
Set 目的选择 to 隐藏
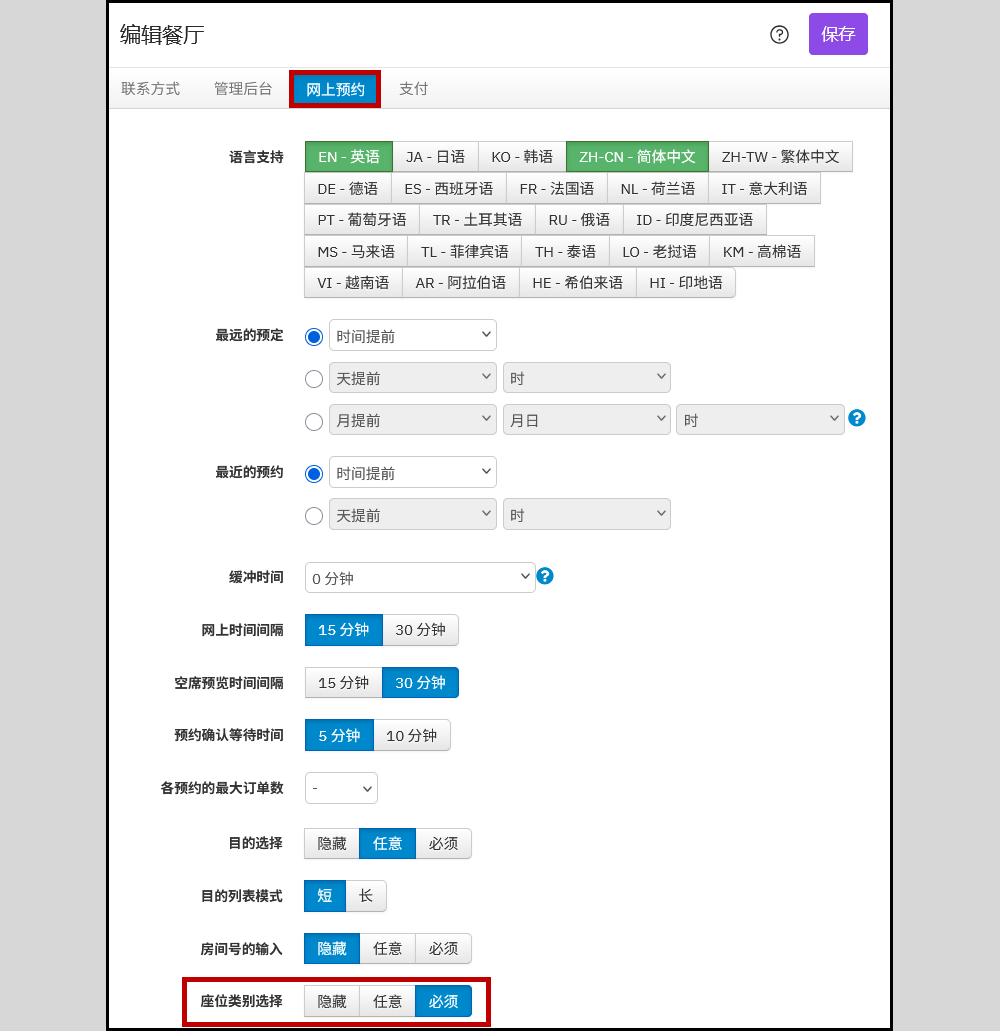pyautogui.click(x=332, y=844)
